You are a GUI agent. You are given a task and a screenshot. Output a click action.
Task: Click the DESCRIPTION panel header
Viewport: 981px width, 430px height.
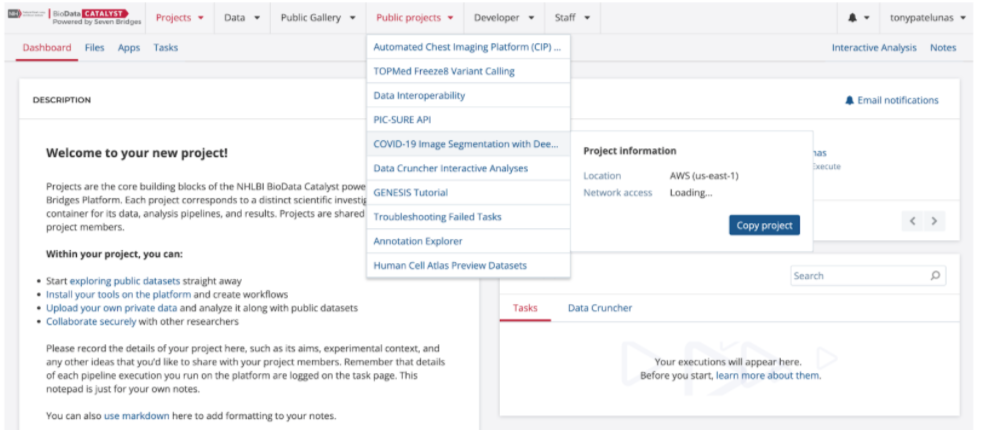point(62,100)
